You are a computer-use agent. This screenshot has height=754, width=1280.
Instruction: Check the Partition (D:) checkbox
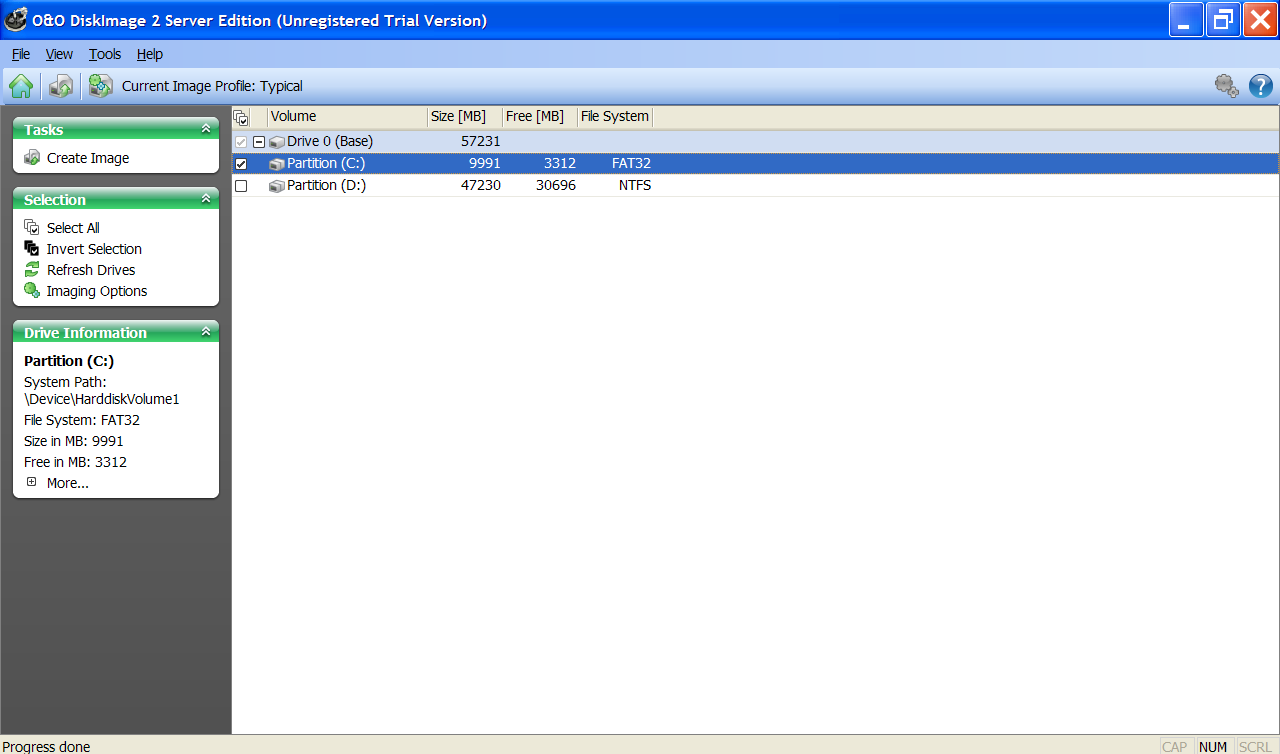pos(241,186)
